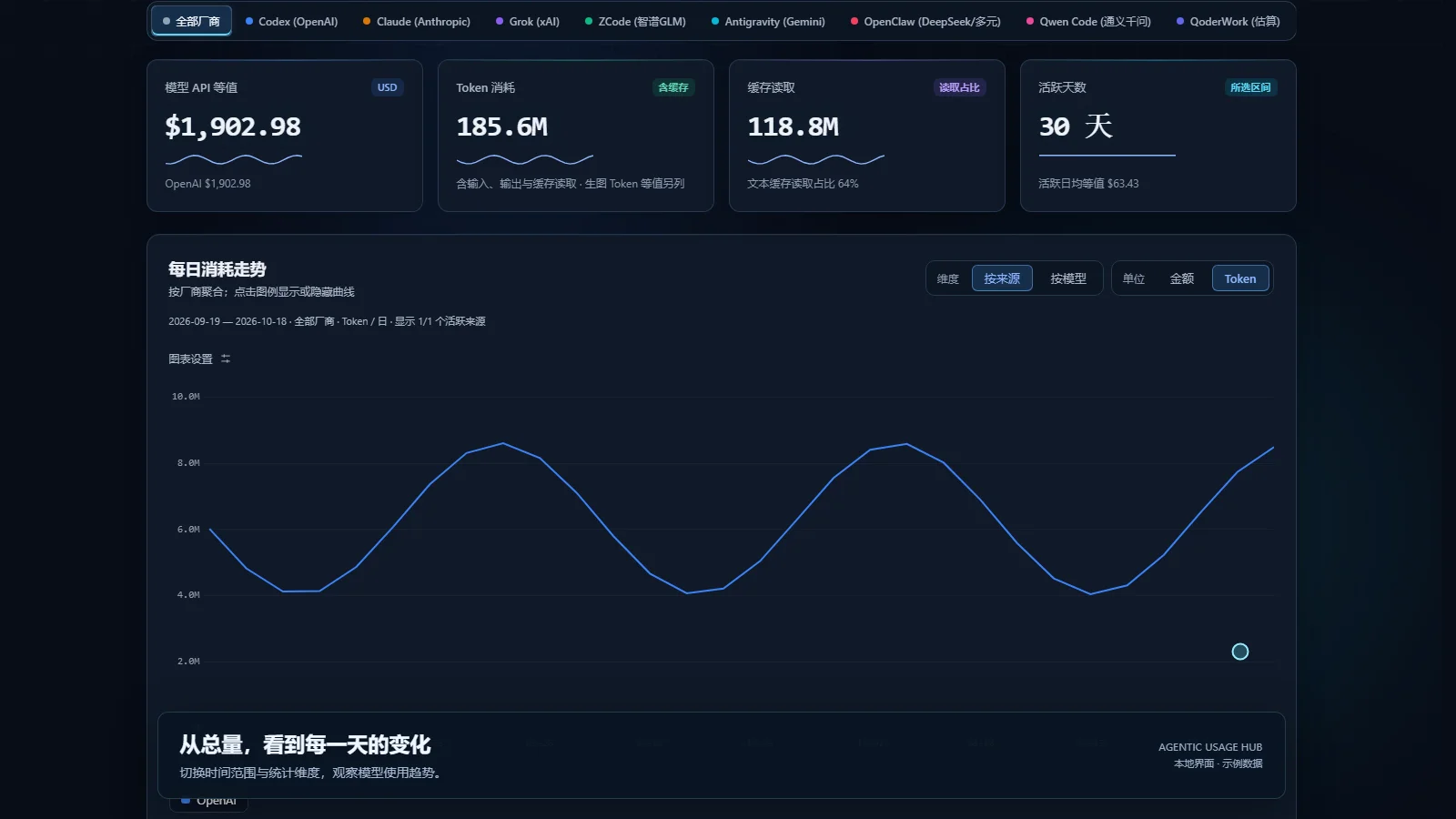The image size is (1456, 819).
Task: Filter by Claude (Anthropic) vendor
Action: coord(416,21)
